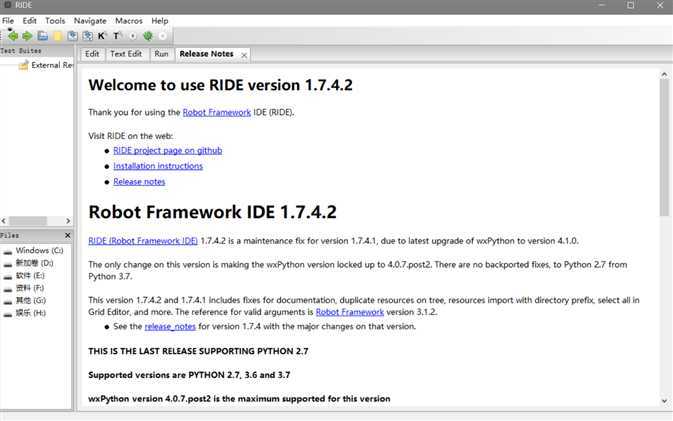This screenshot has height=421, width=673.
Task: Click the External Resources folder icon
Action: tap(24, 65)
